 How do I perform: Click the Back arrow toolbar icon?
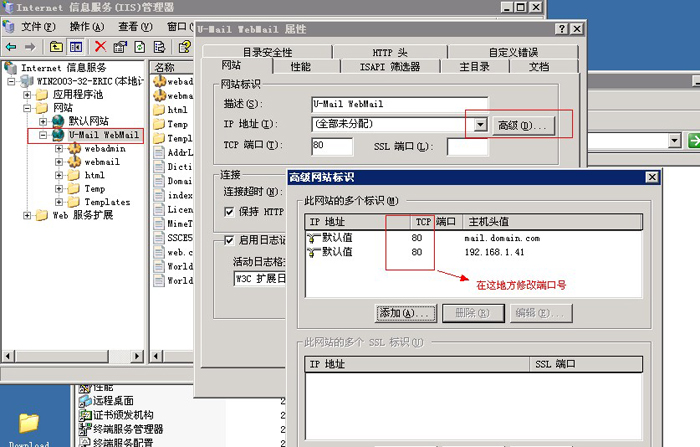[x=11, y=46]
